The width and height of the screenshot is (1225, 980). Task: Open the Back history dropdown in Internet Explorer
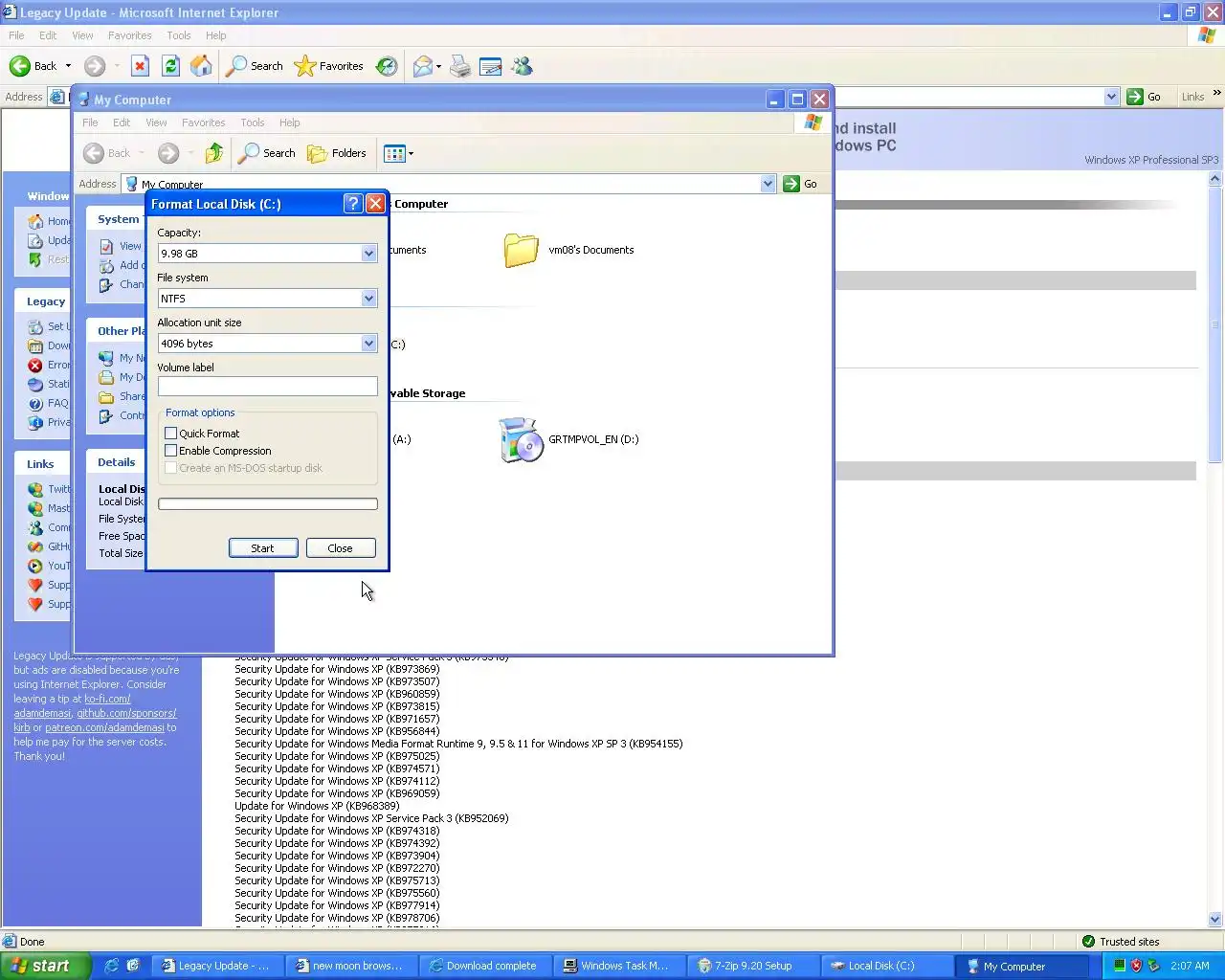point(68,66)
